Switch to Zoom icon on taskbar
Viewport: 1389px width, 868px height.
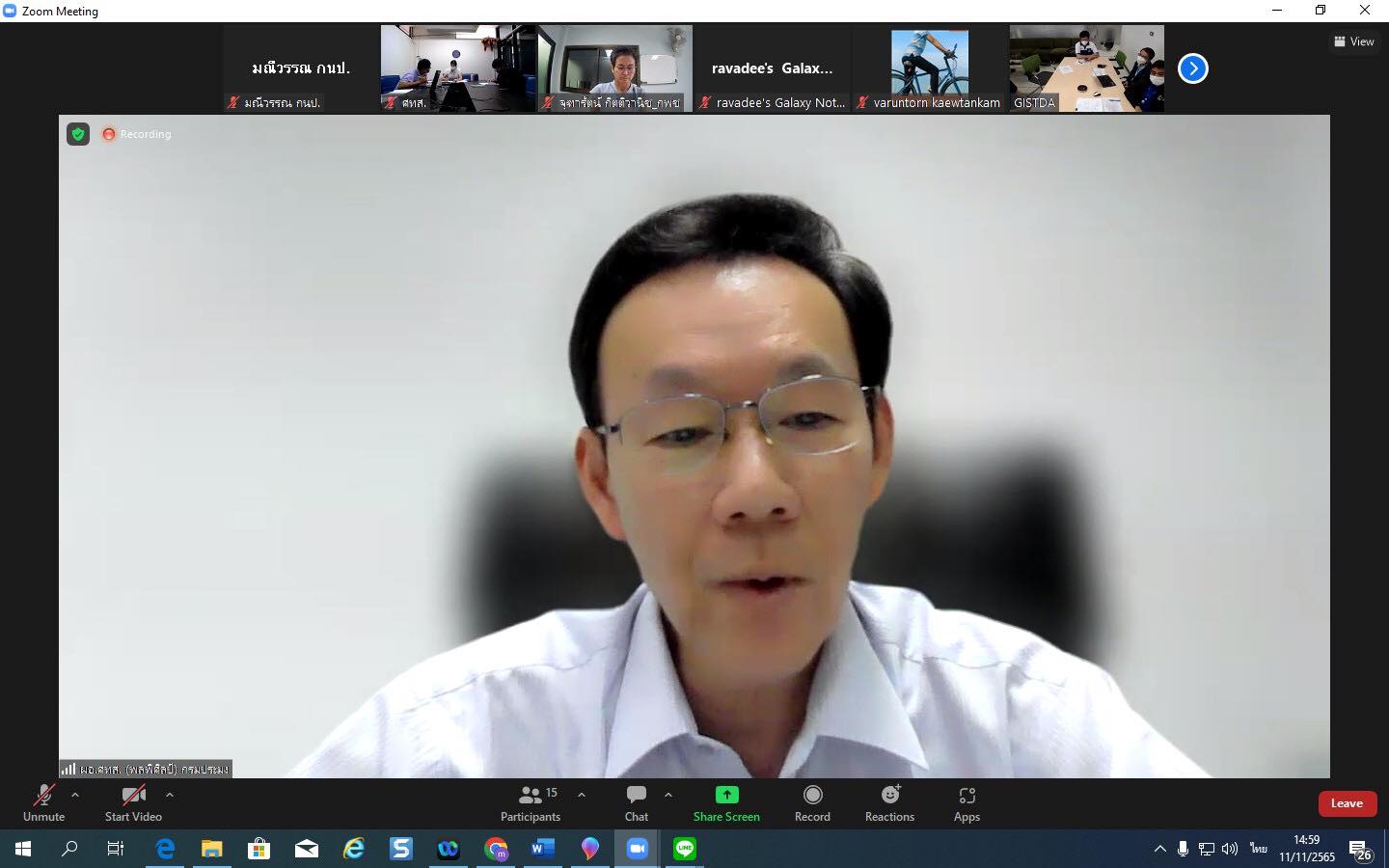[x=638, y=849]
